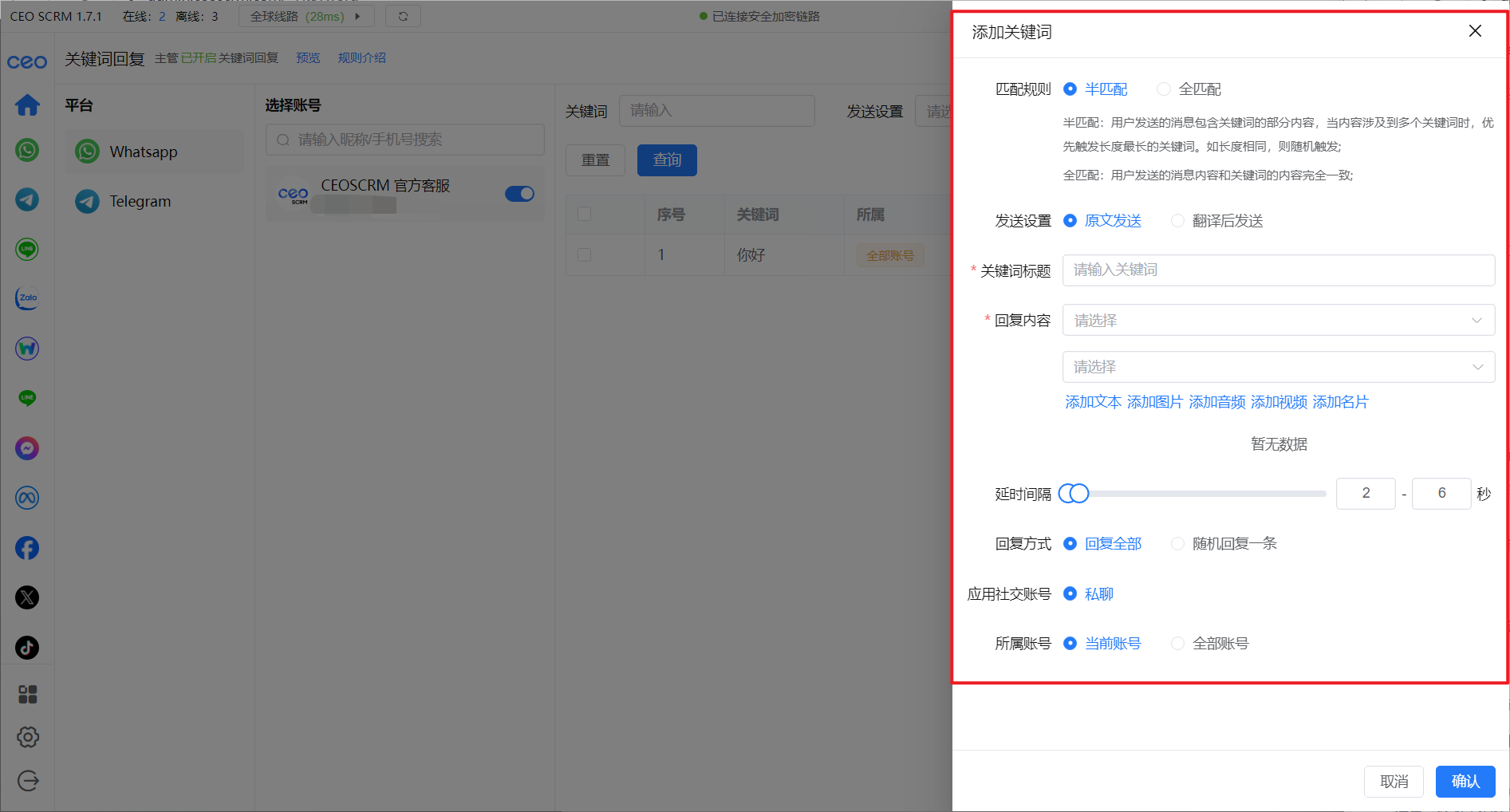Click the 重置 button
Screen dimensions: 1510x812
pos(595,160)
